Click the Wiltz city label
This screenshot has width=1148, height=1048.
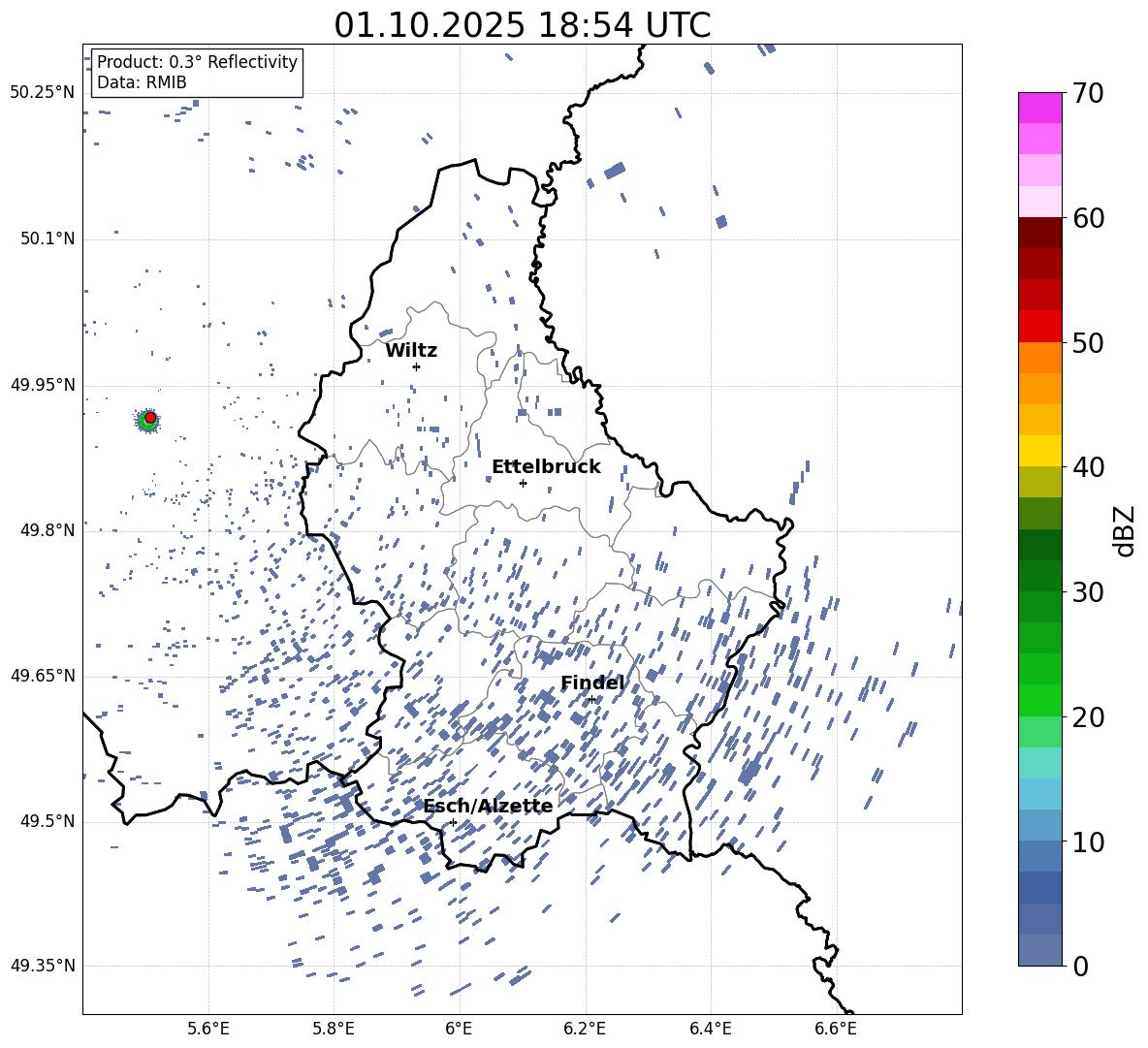click(411, 351)
